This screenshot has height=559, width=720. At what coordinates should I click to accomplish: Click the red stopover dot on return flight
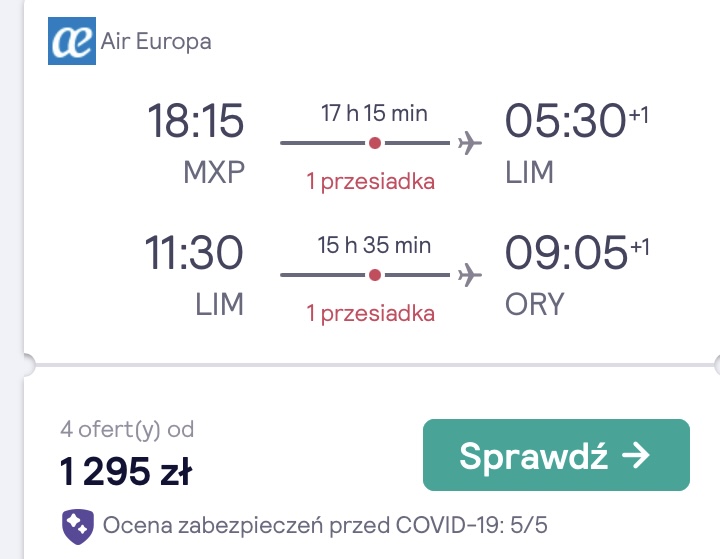[375, 275]
